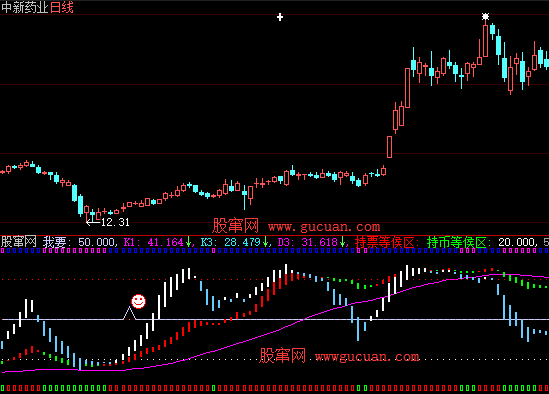Screen dimensions: 549x394
Task: Open the wwwgucuan.com watermark in indicator pane
Action: 367,357
